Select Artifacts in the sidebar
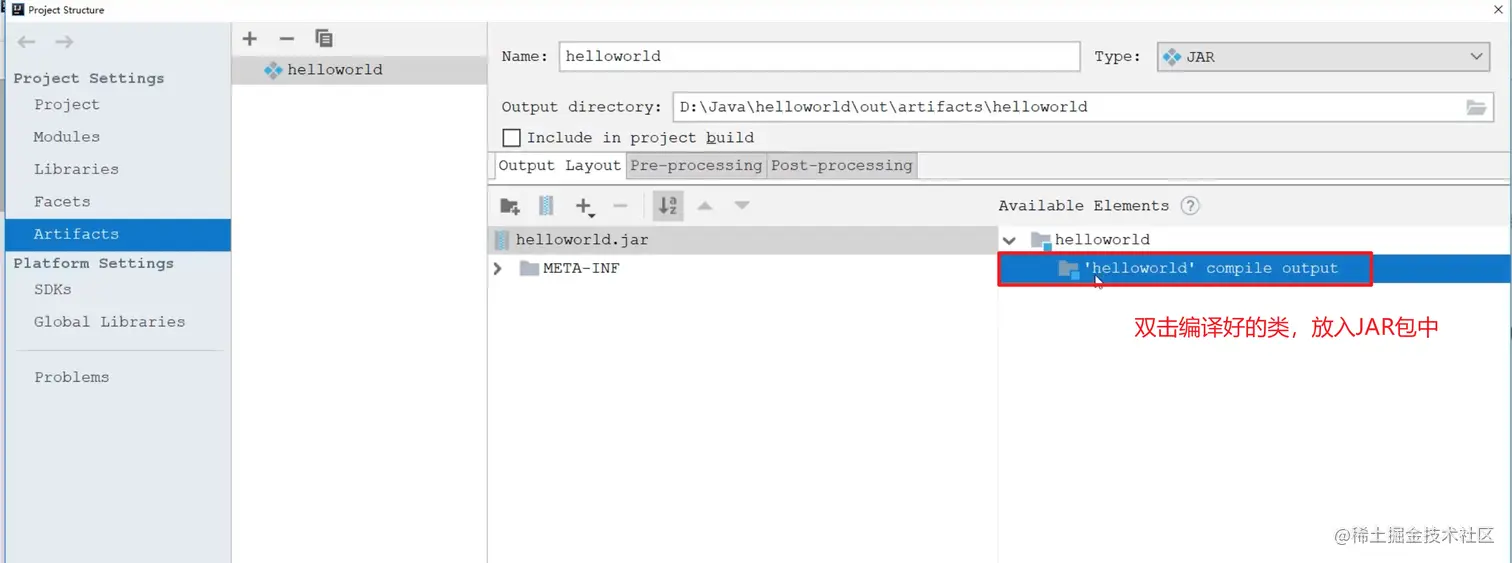The height and width of the screenshot is (563, 1512). [118, 235]
